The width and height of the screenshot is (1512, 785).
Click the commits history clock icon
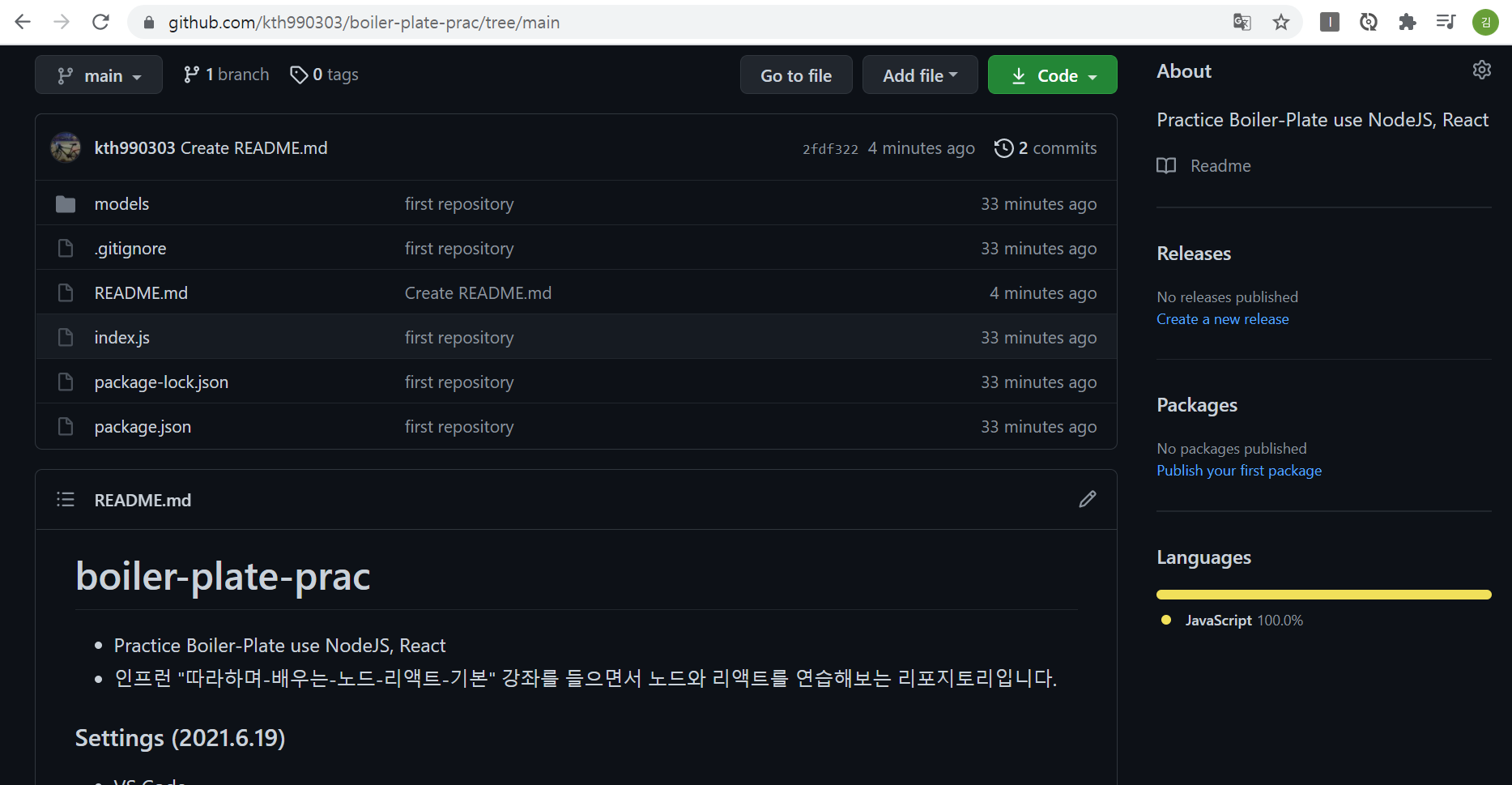tap(1003, 148)
